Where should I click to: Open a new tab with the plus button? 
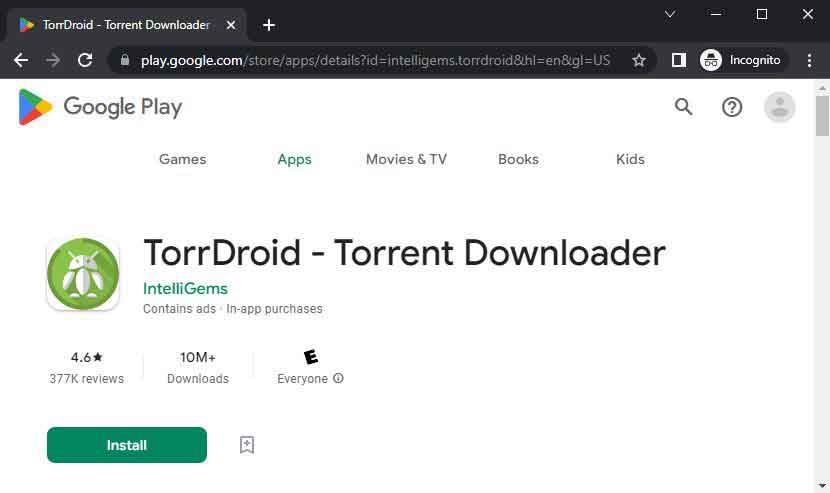pos(269,25)
